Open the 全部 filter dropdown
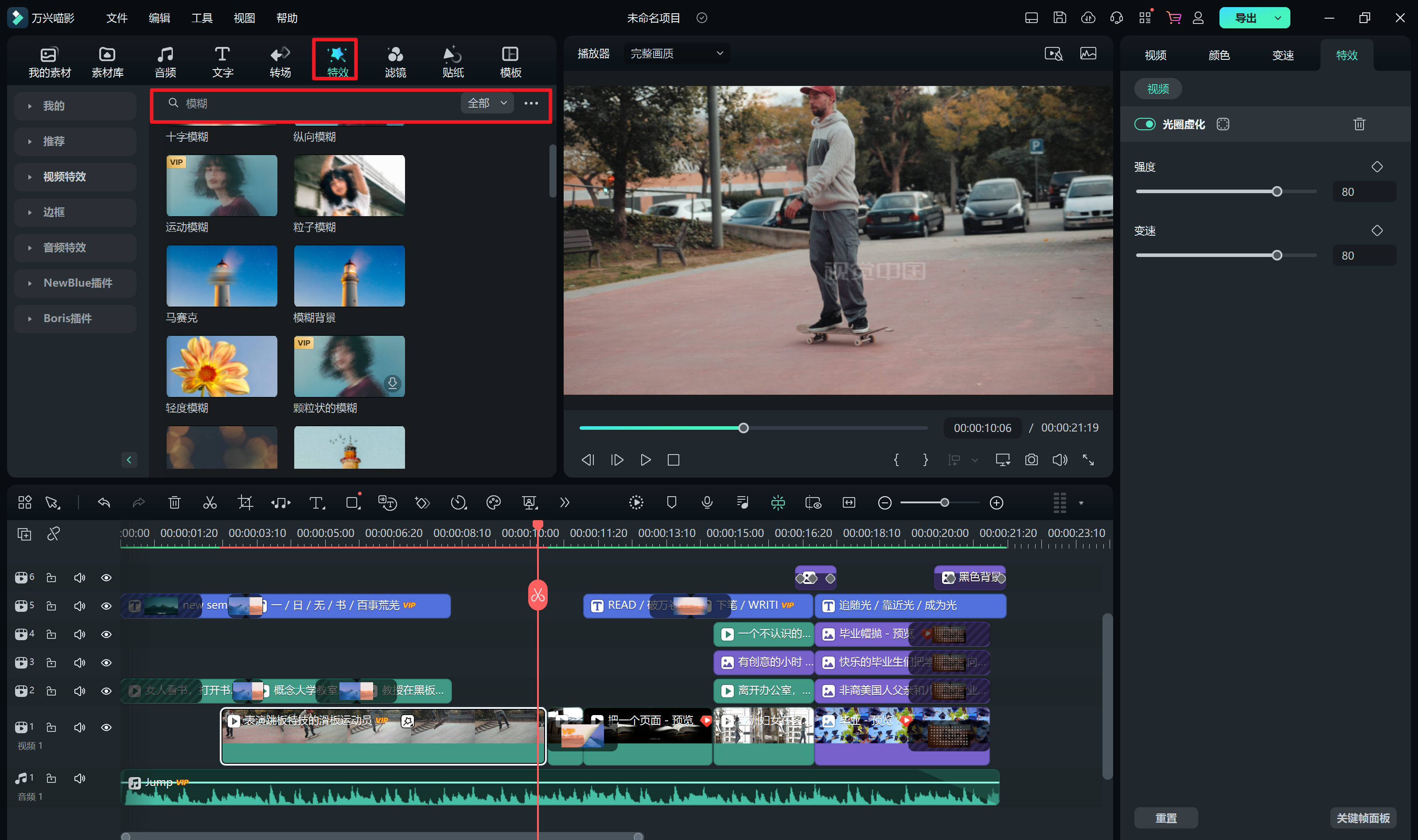 487,103
